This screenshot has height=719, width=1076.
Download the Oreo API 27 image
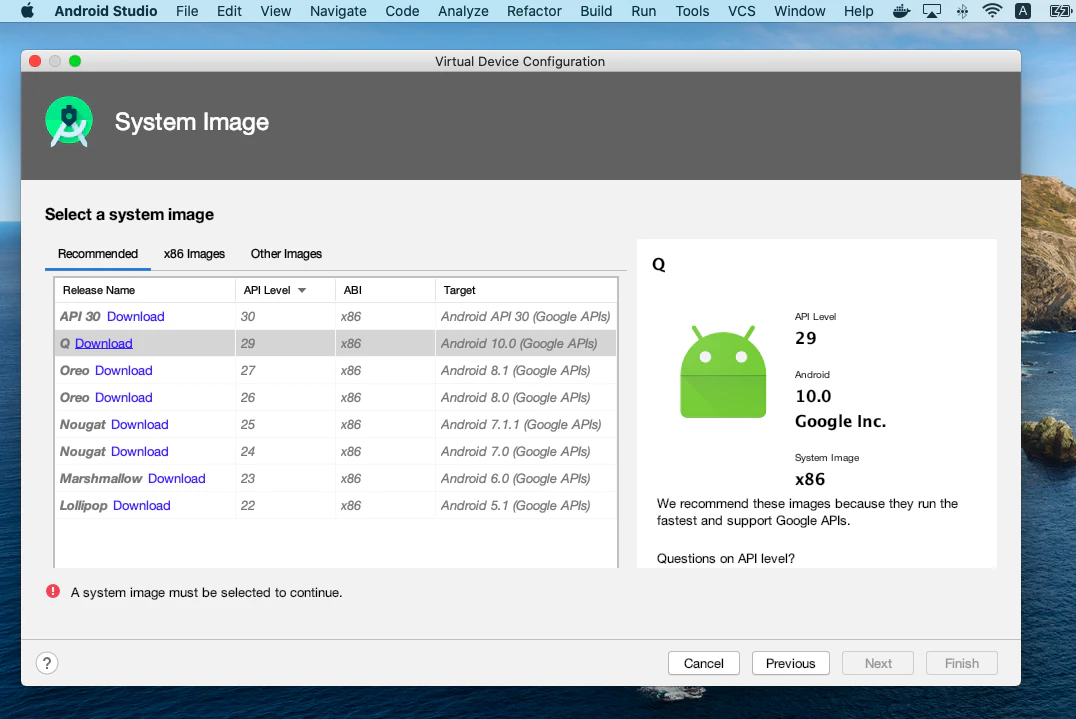pyautogui.click(x=124, y=370)
